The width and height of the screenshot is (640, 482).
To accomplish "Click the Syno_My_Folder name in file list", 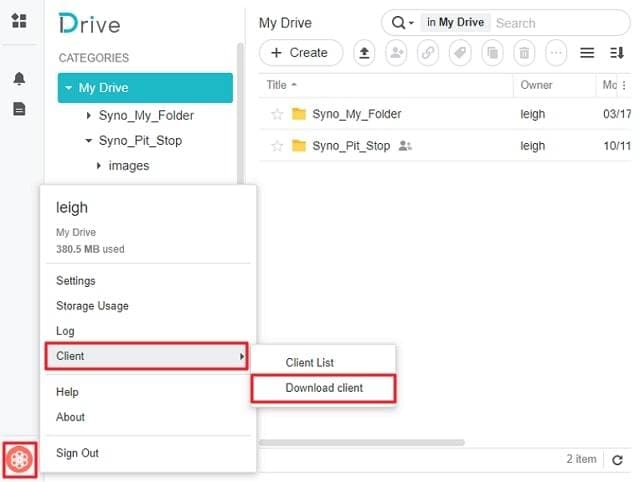I will point(357,114).
